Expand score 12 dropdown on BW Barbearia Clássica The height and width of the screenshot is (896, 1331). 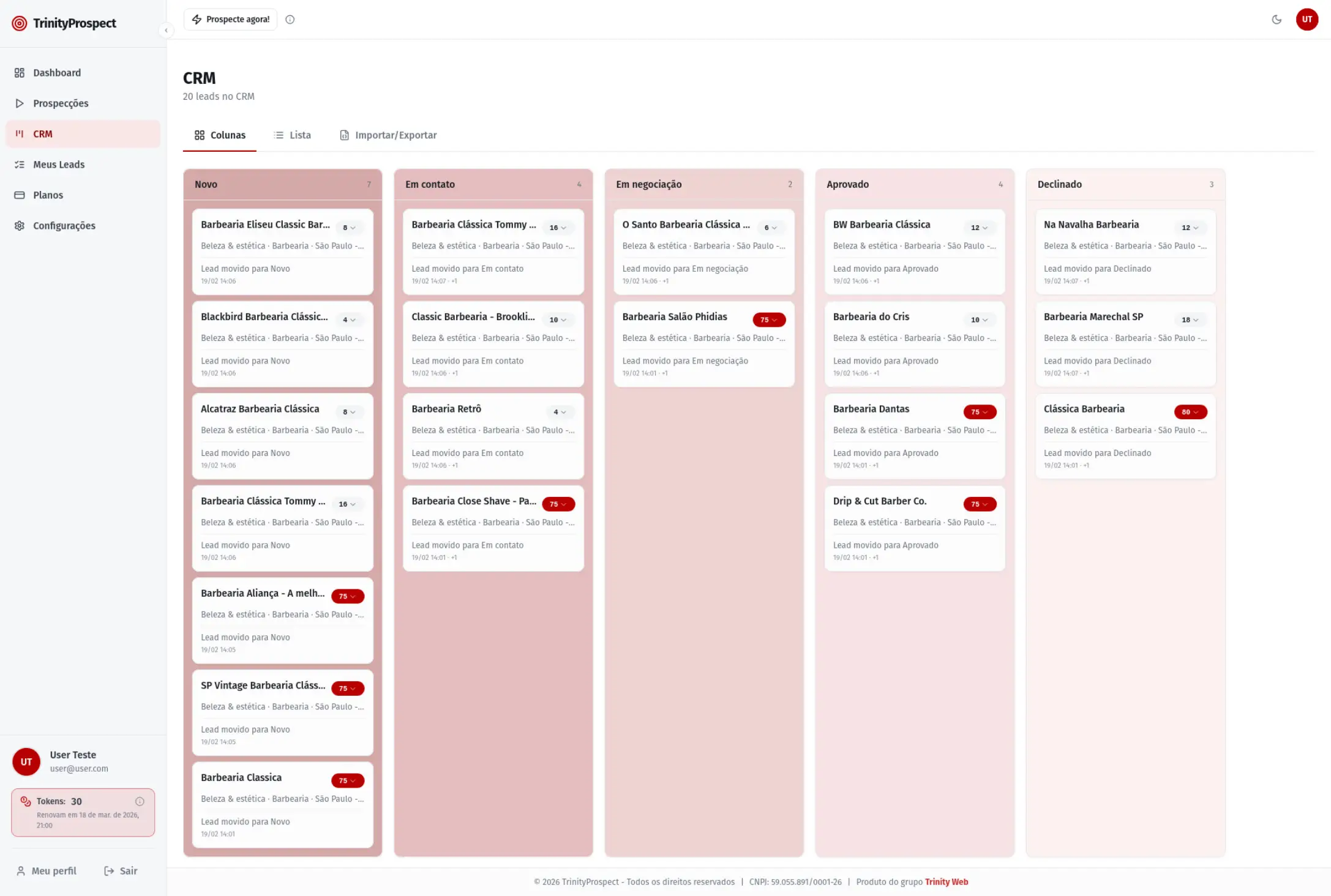pos(978,228)
